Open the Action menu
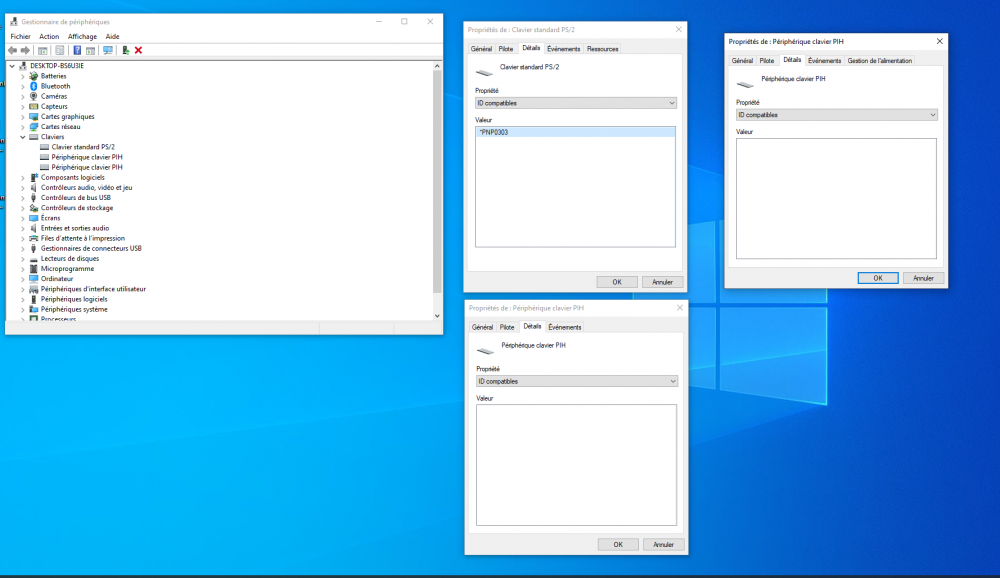The image size is (1000, 578). coord(49,36)
